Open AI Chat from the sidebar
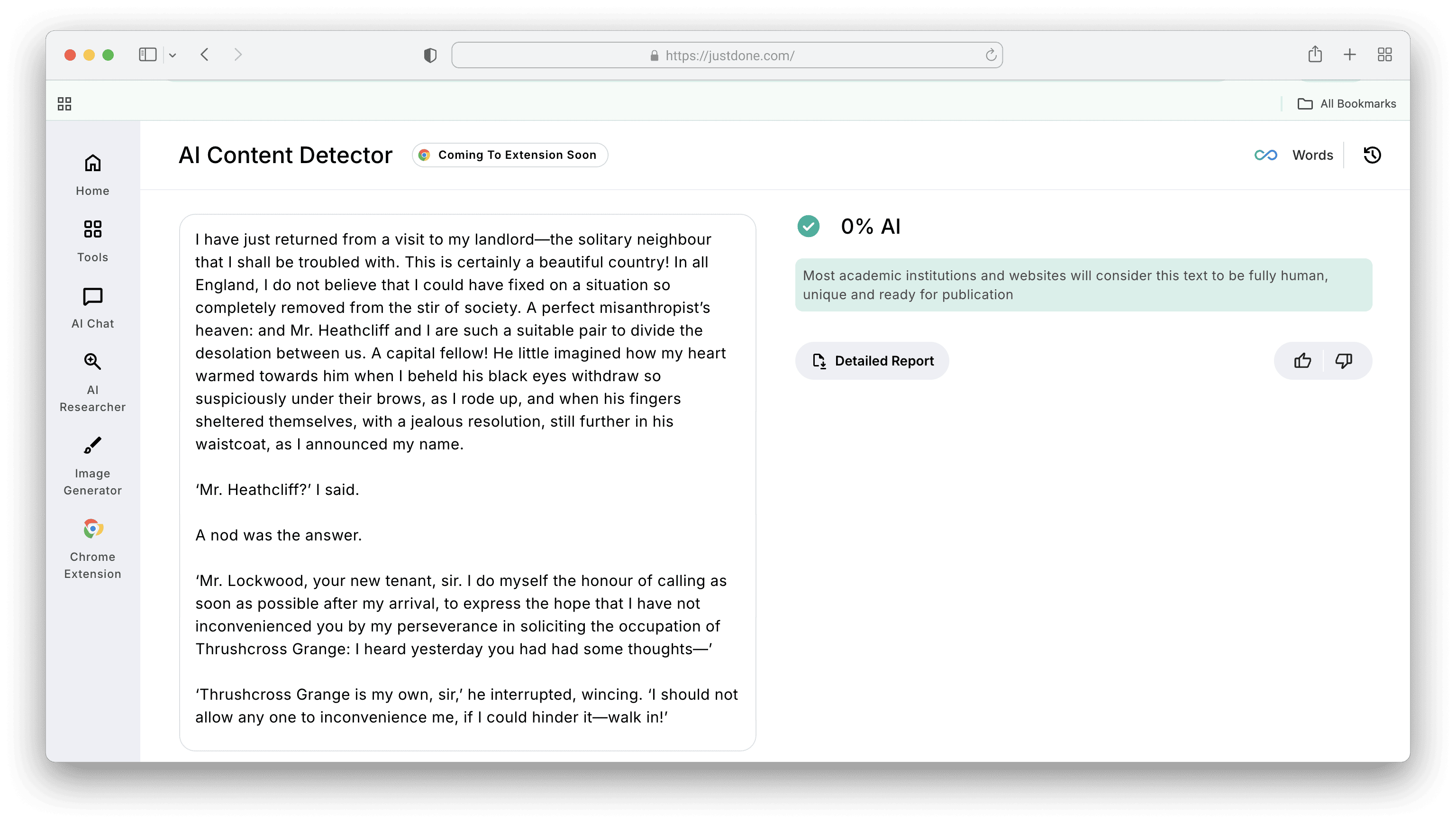The width and height of the screenshot is (1456, 823). tap(93, 308)
